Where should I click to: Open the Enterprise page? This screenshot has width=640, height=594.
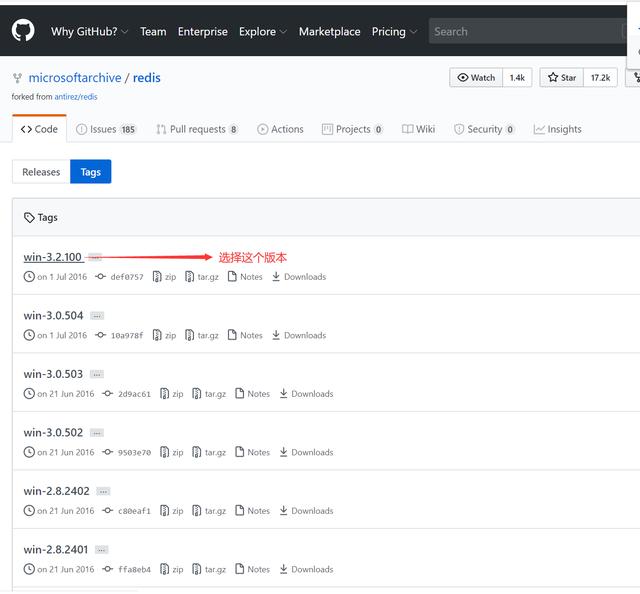point(202,31)
